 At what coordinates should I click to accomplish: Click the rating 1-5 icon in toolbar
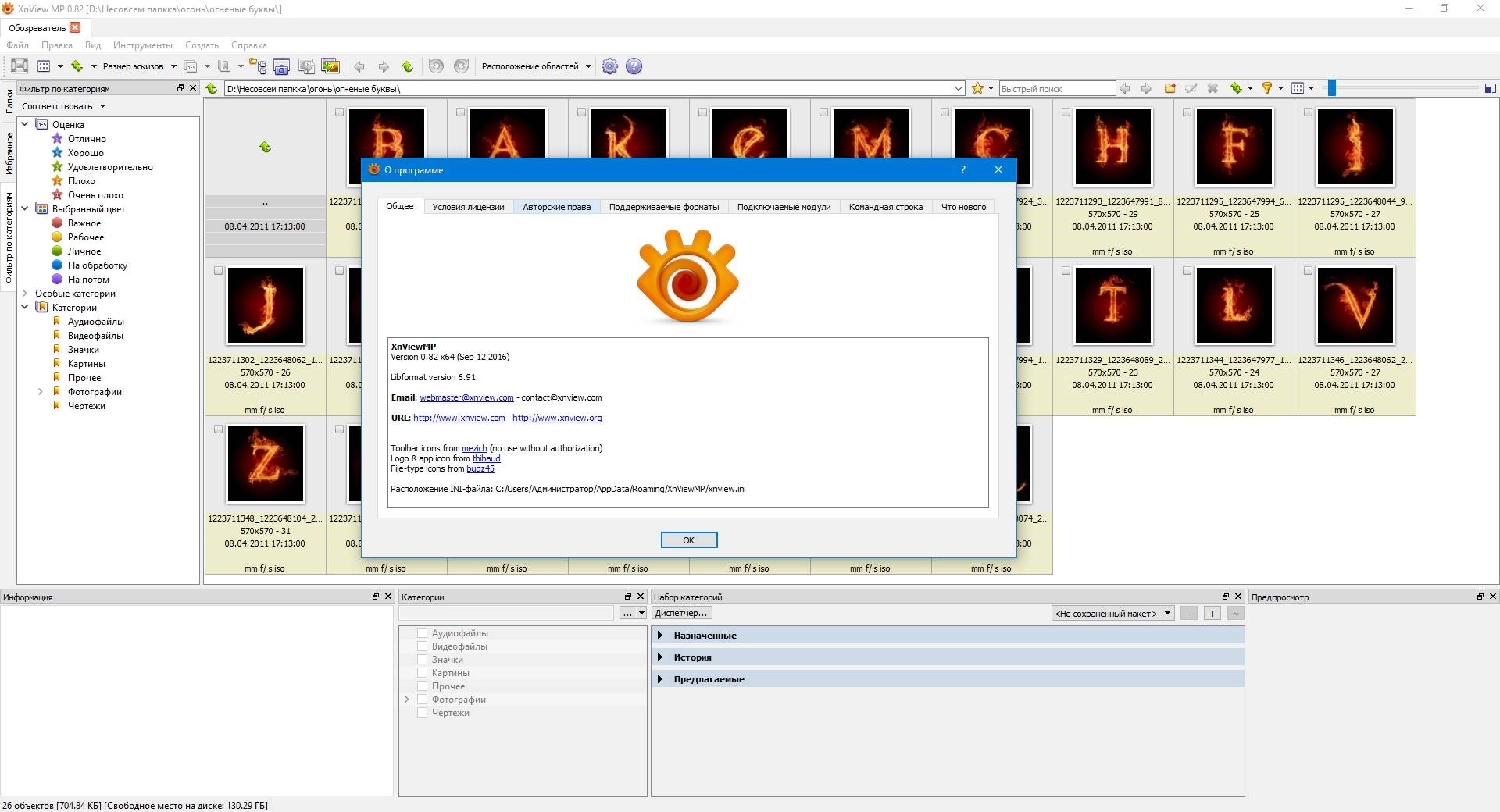[x=191, y=66]
